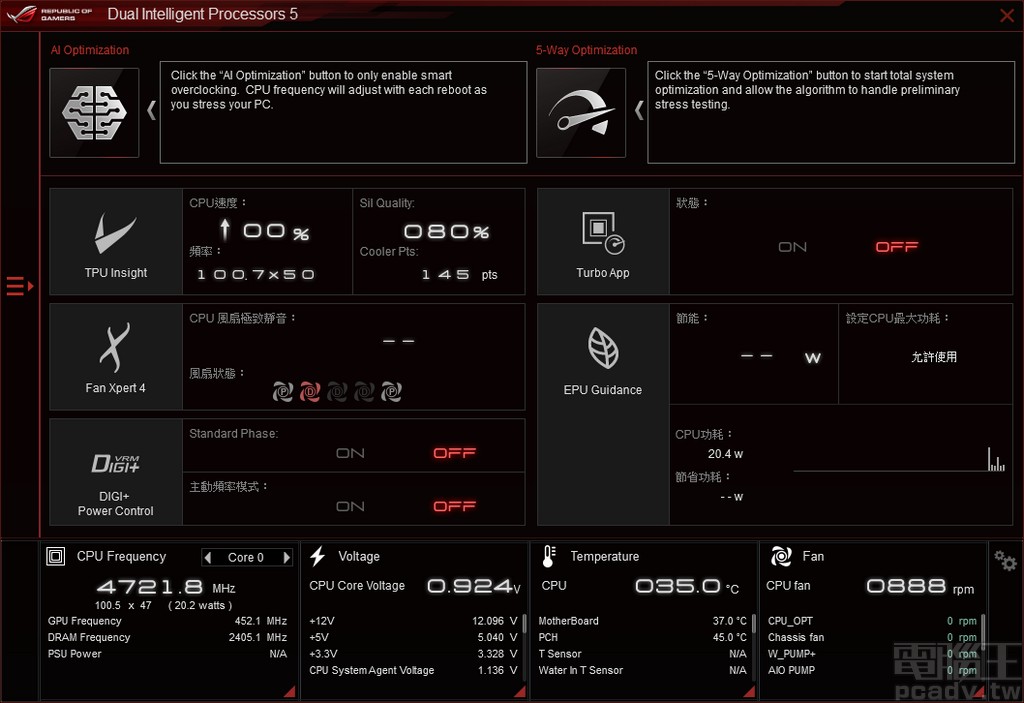Close the Dual Intelligent Processors 5 window
This screenshot has width=1024, height=703.
pyautogui.click(x=1007, y=15)
